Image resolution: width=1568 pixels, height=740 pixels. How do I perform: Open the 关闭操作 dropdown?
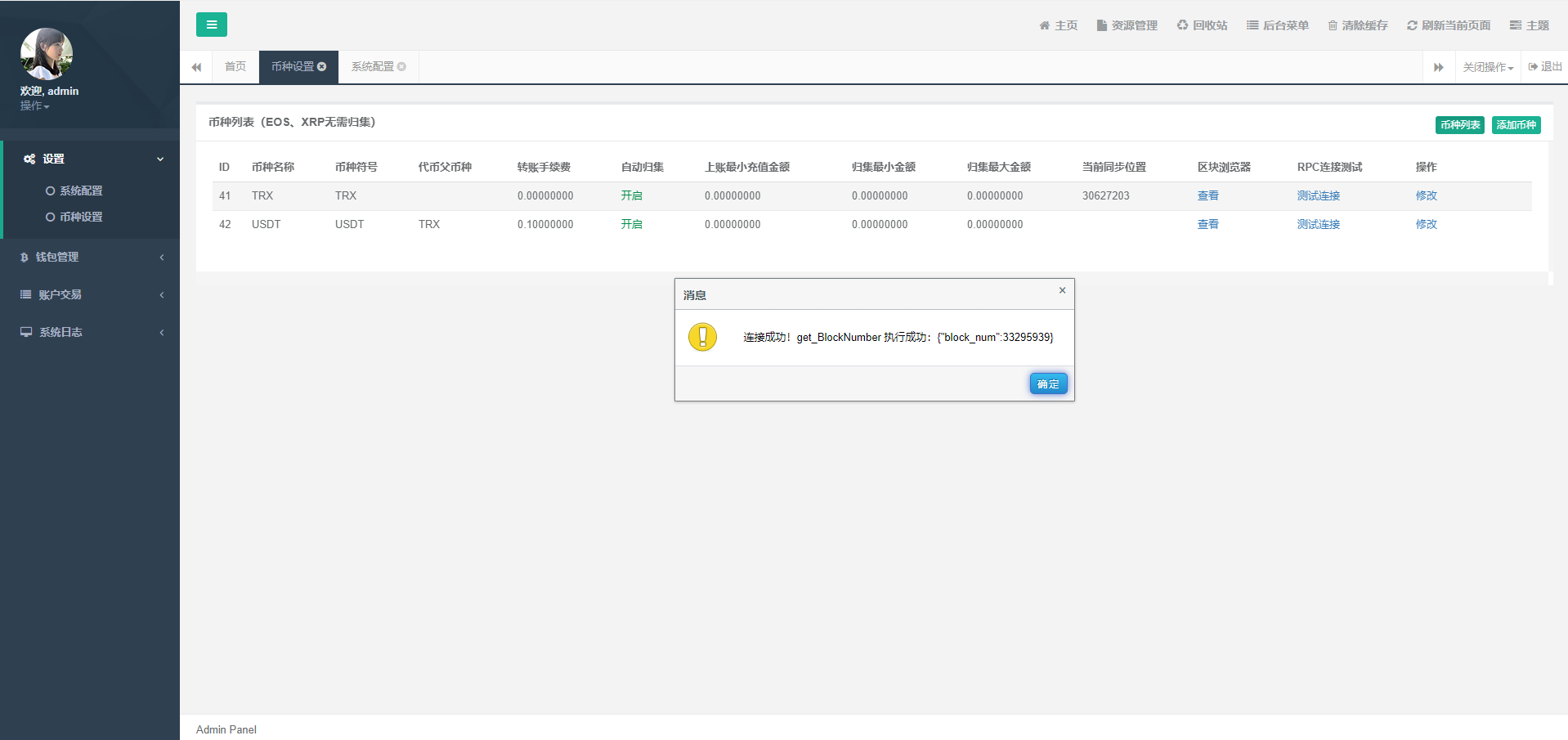point(1488,67)
